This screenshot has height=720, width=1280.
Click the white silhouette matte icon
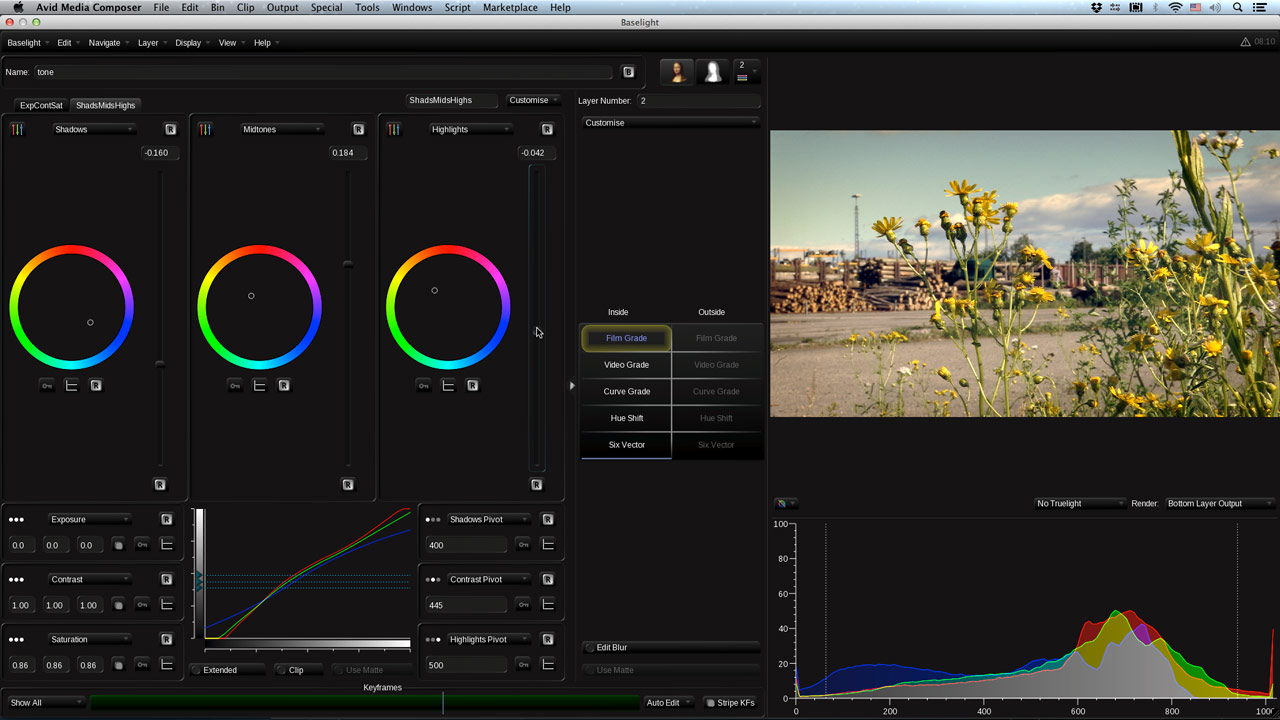click(x=713, y=72)
